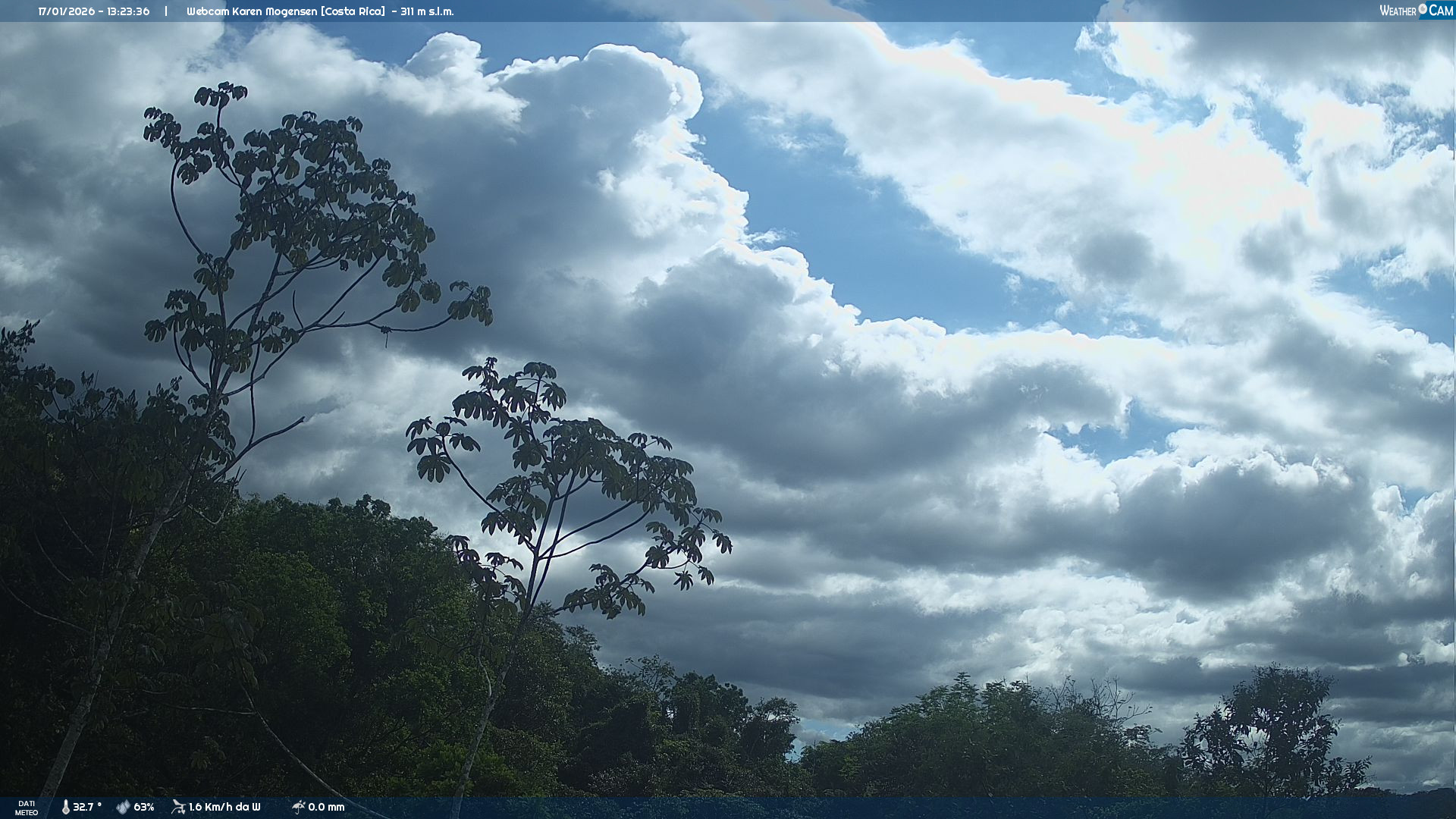Click the camera lens icon in WeatherCam logo
This screenshot has width=1456, height=819.
(x=1423, y=9)
